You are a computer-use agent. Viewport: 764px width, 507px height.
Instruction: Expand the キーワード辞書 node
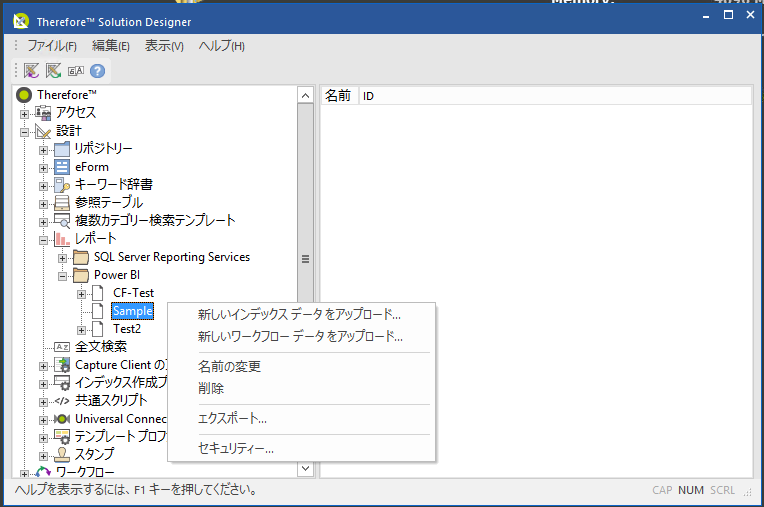point(43,186)
